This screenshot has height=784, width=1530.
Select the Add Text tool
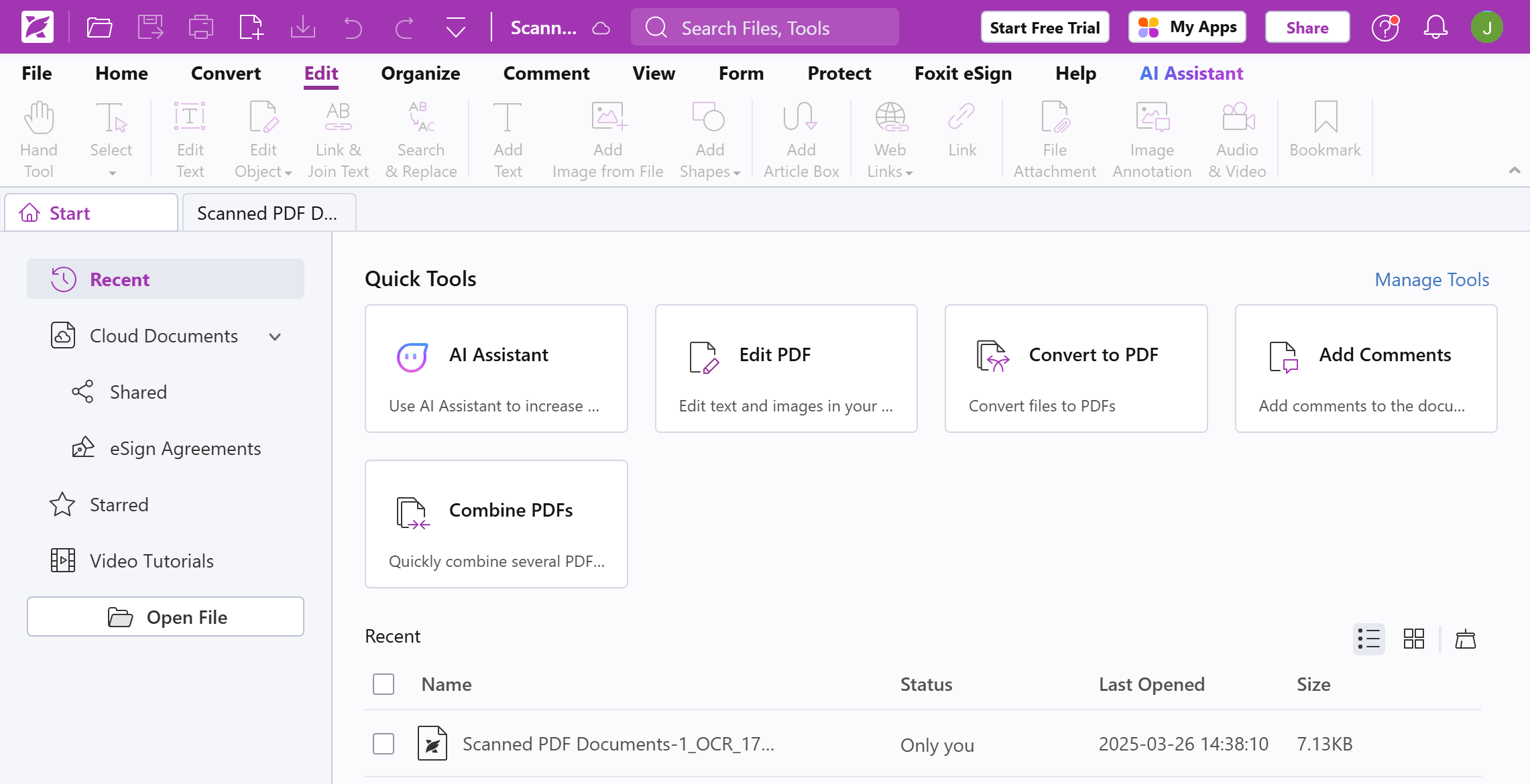[508, 140]
